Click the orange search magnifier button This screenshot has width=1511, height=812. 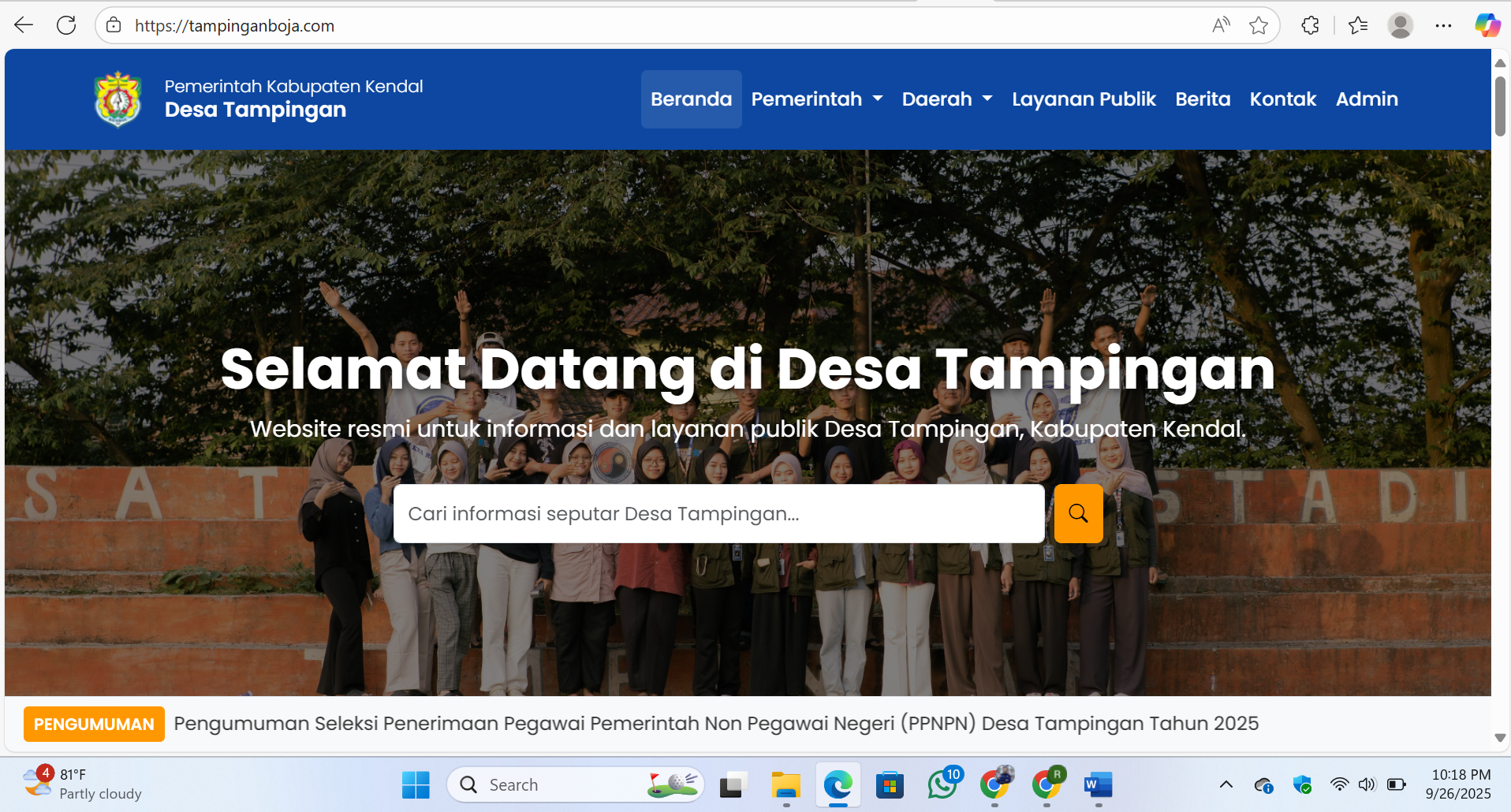click(1078, 513)
